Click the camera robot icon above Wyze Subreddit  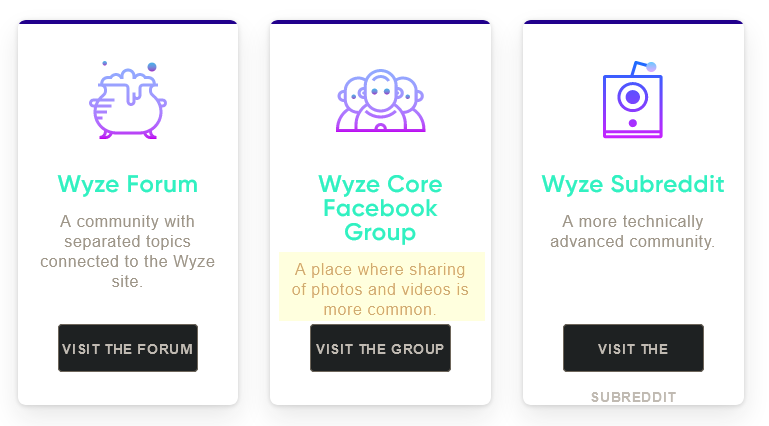pyautogui.click(x=632, y=100)
